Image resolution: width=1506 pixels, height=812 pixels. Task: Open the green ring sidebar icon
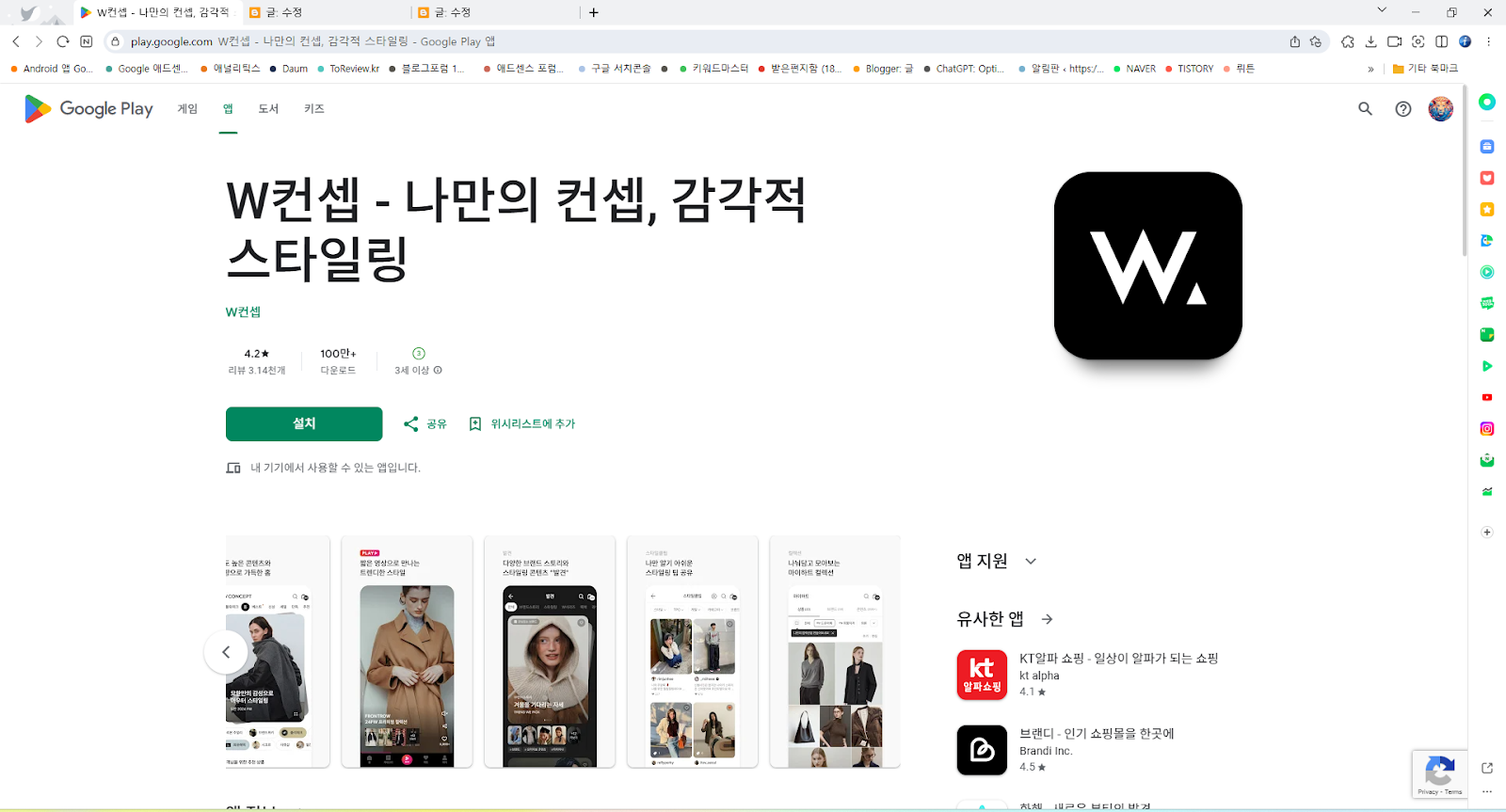(1487, 102)
